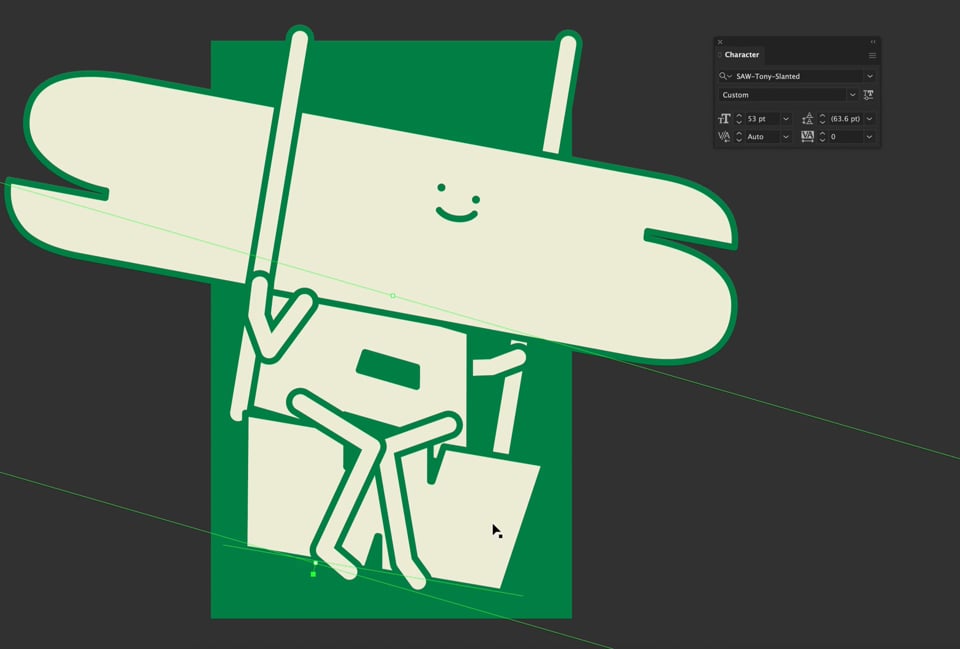Adjust the font size stepper arrows

tap(739, 119)
